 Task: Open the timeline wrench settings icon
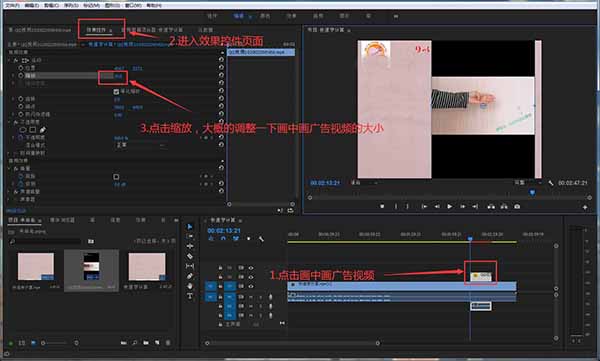click(x=261, y=239)
